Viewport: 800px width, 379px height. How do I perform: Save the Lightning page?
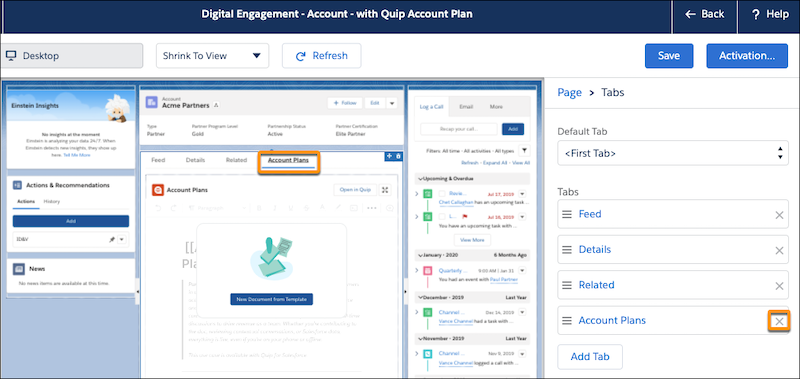pos(669,56)
